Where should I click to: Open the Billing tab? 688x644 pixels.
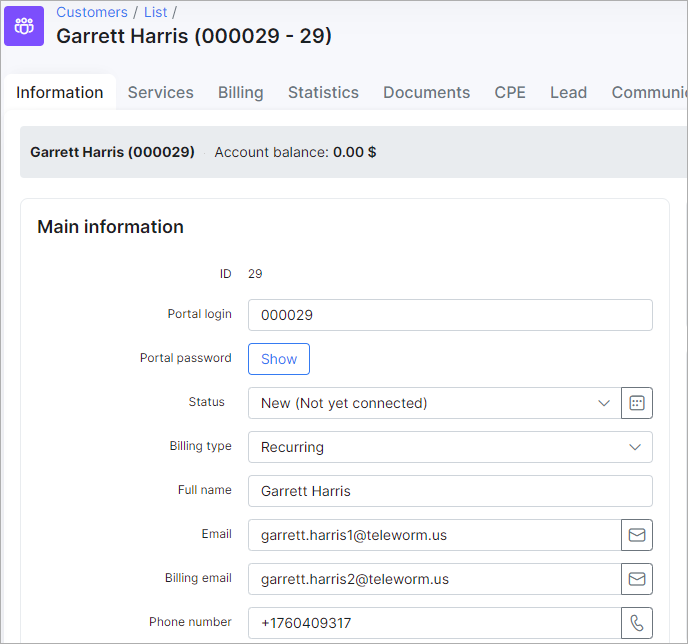click(x=240, y=92)
